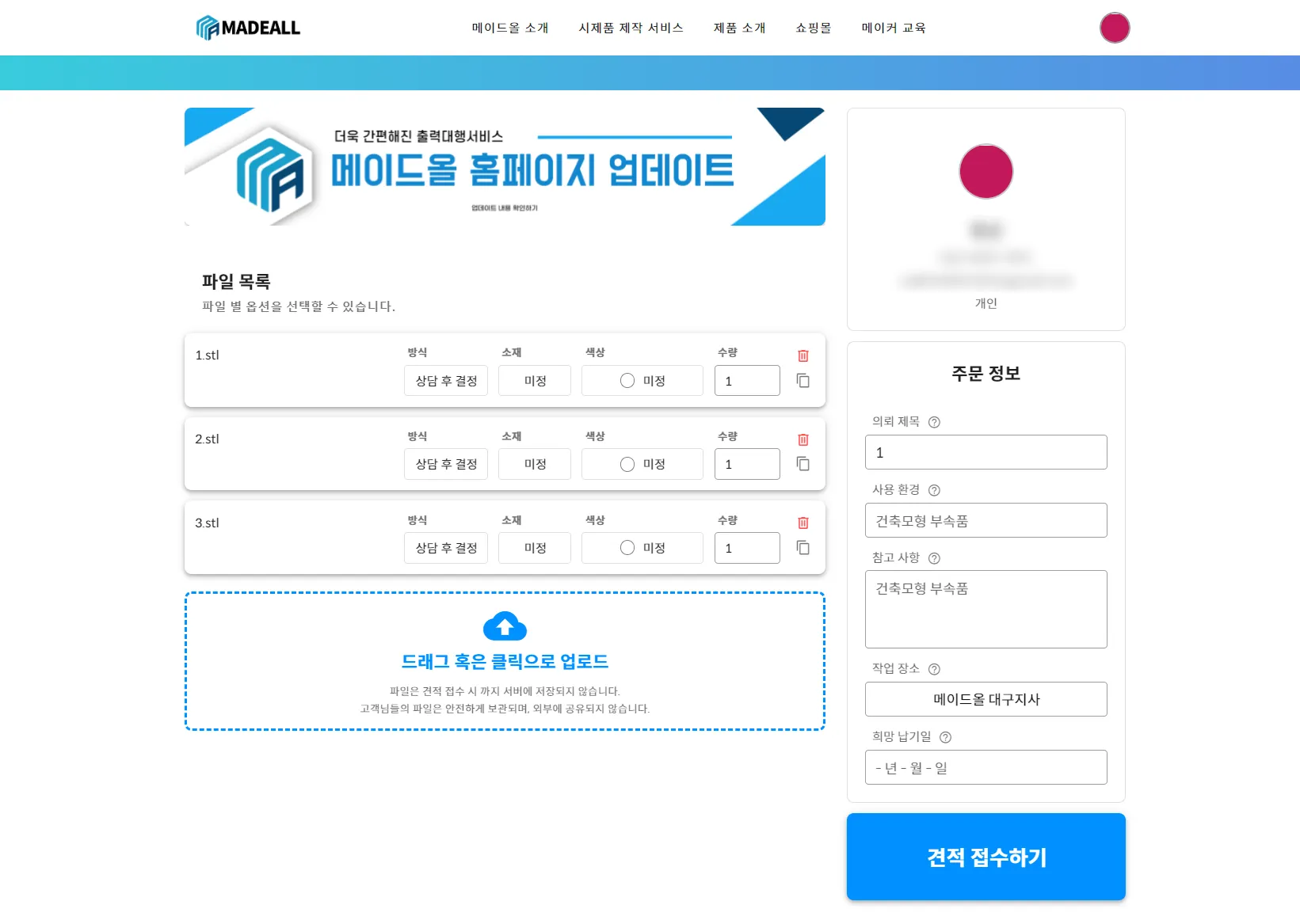Open the user profile avatar in the header
Image resolution: width=1300 pixels, height=924 pixels.
pyautogui.click(x=1115, y=28)
